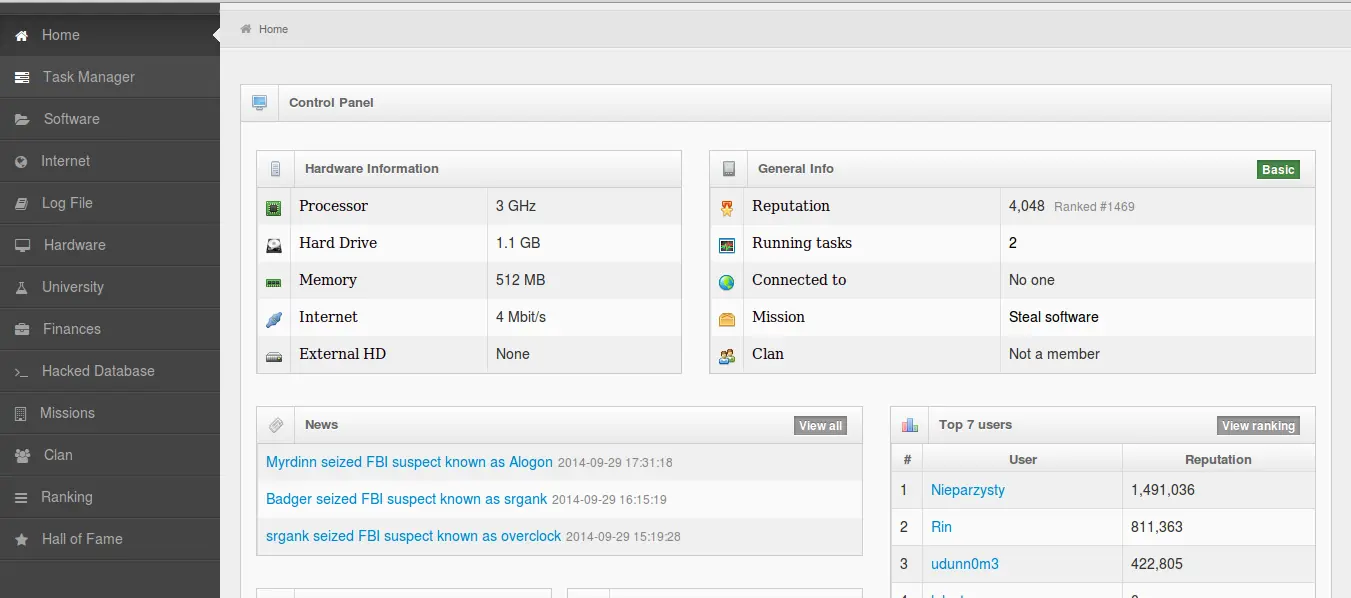Image resolution: width=1351 pixels, height=598 pixels.
Task: Click the Clan members icon in General Info
Action: pos(727,356)
